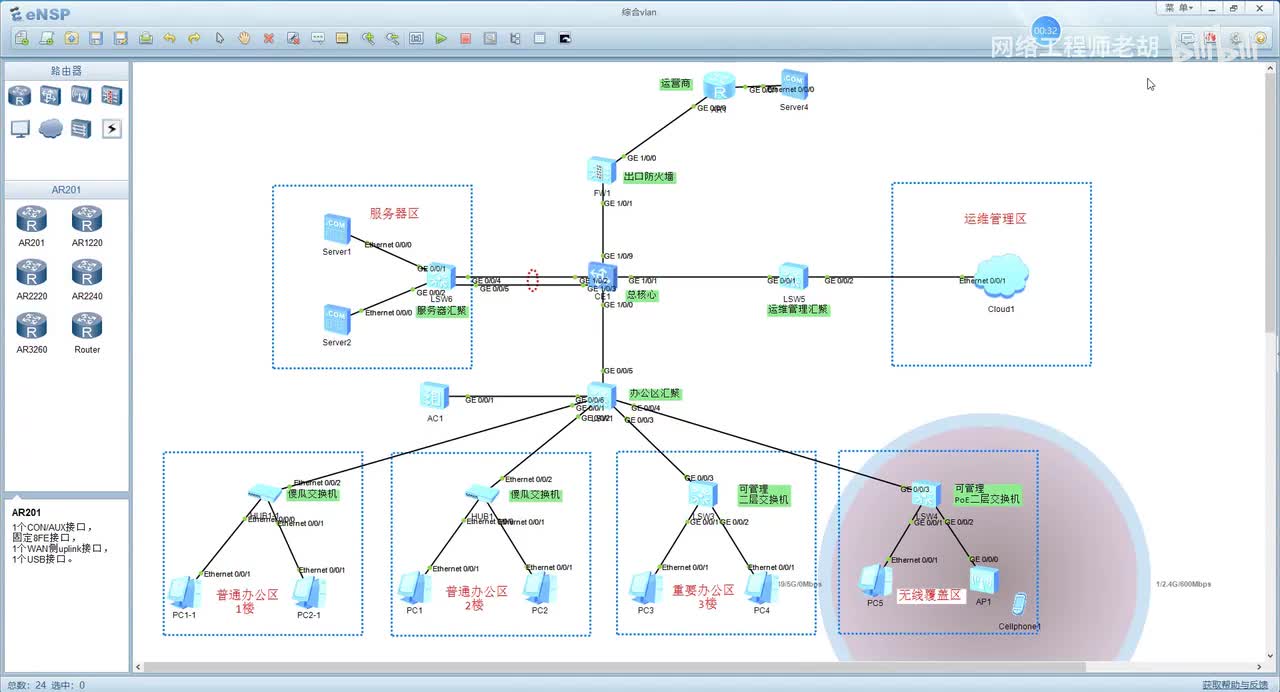This screenshot has height=692, width=1280.
Task: Choose the cloud device category
Action: coord(50,129)
